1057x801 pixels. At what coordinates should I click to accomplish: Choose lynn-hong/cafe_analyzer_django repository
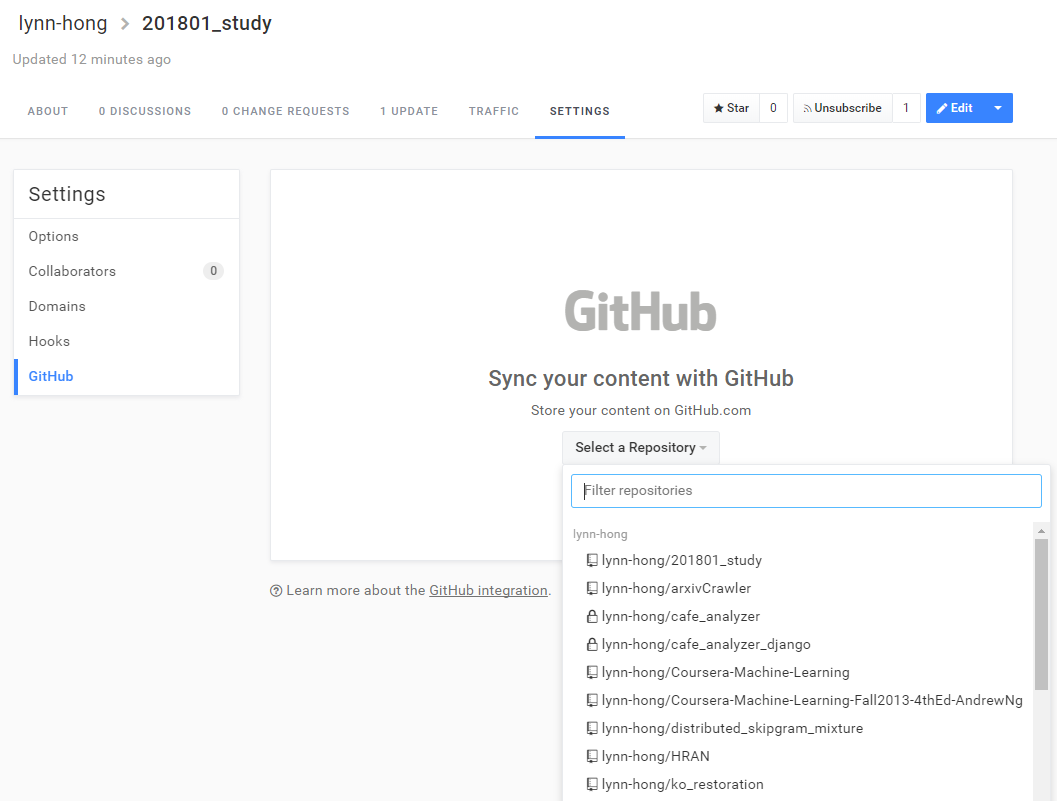tap(706, 645)
